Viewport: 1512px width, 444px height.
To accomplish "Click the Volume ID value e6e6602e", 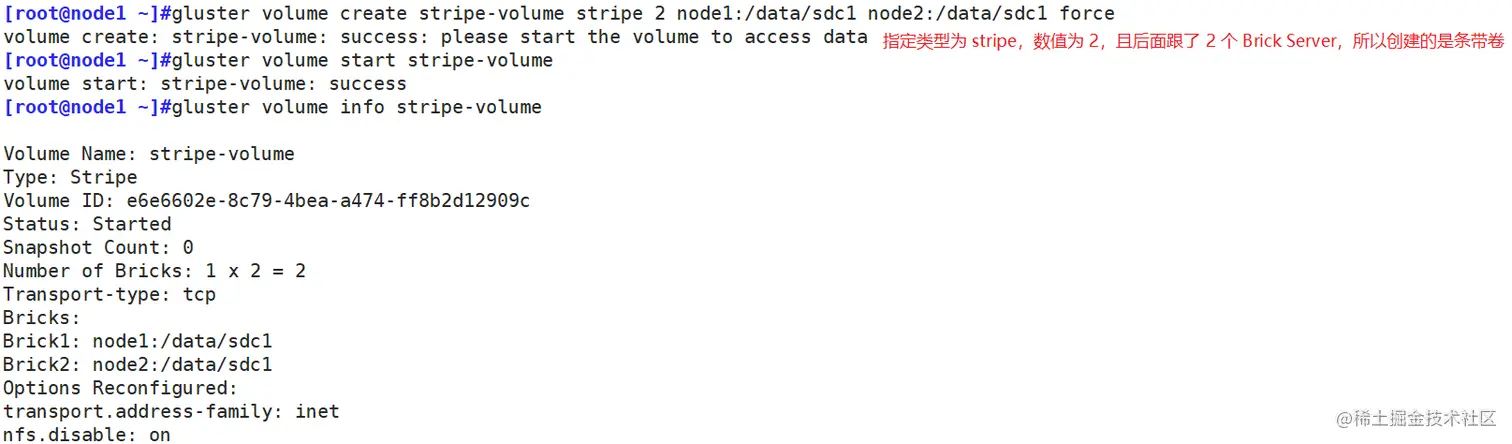I will tap(339, 201).
